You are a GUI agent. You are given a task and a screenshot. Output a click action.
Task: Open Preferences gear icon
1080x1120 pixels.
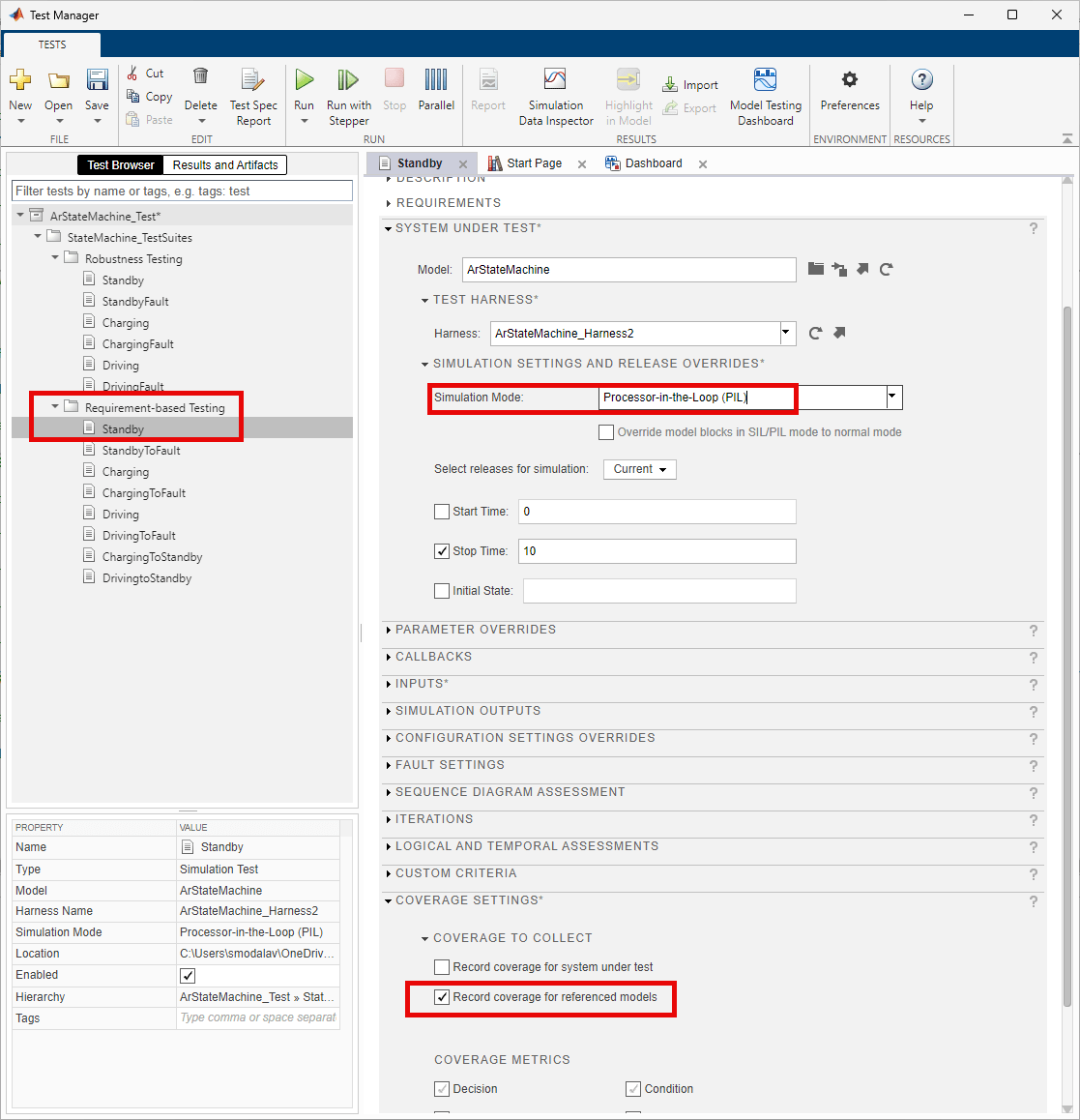pyautogui.click(x=850, y=81)
